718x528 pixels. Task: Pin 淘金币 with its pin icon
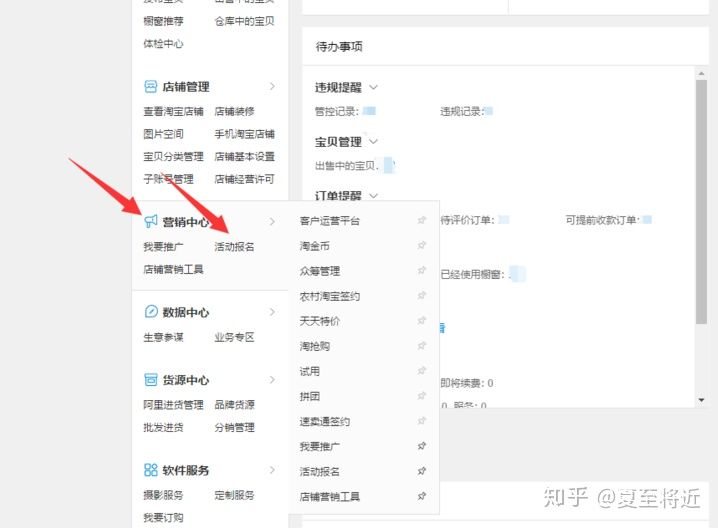[422, 245]
